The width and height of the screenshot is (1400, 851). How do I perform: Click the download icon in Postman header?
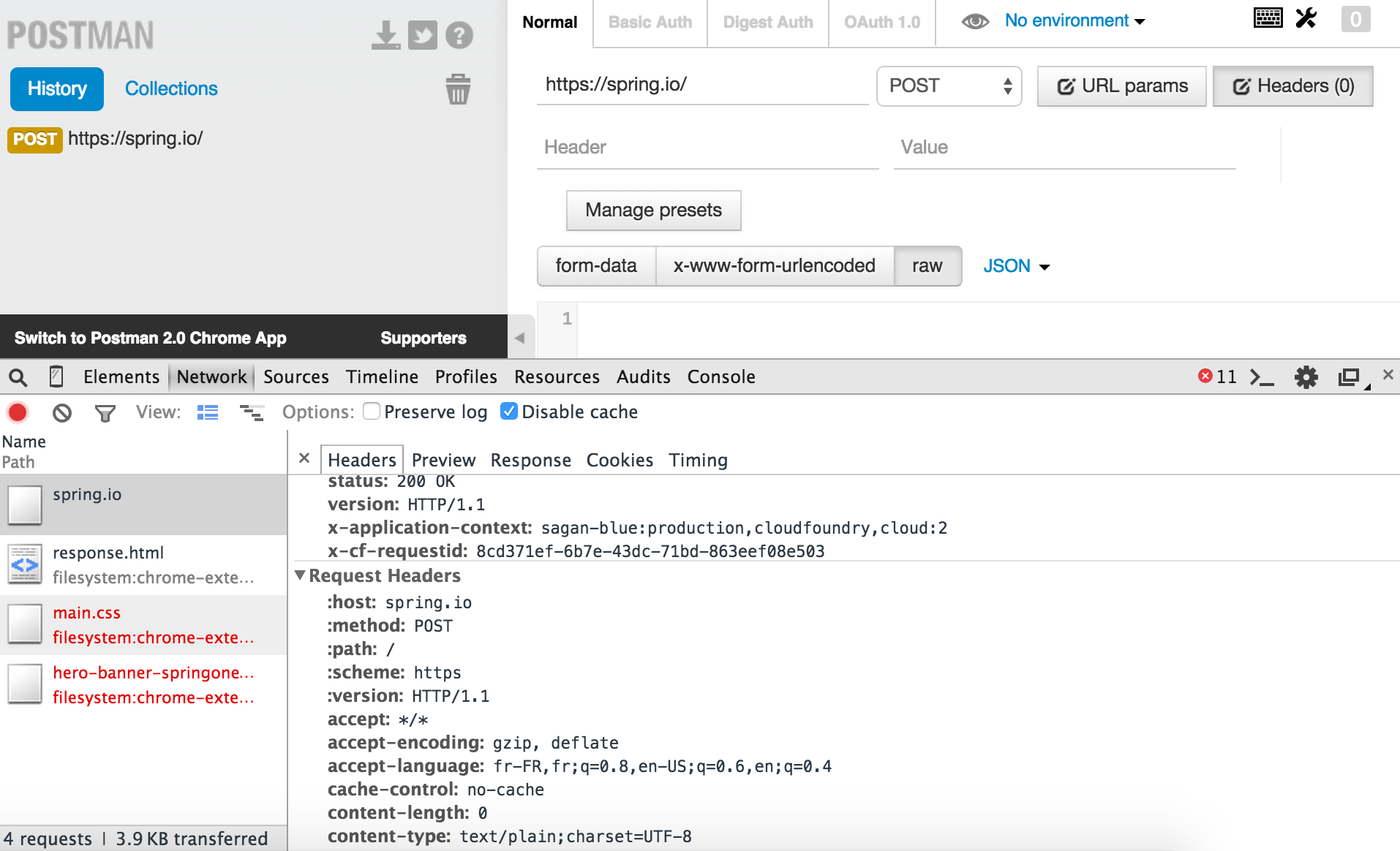tap(385, 35)
